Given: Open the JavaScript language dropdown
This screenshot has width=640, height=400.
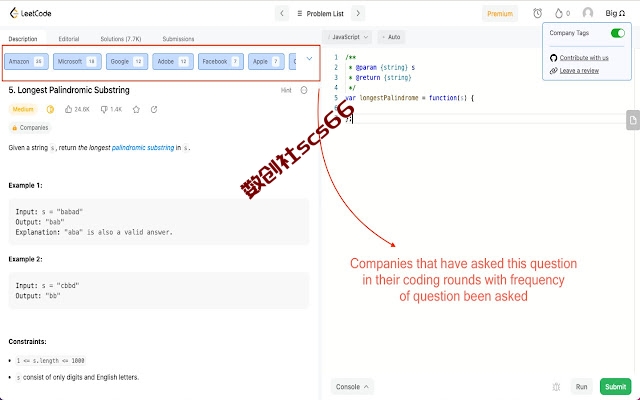Looking at the screenshot, I should pos(347,37).
